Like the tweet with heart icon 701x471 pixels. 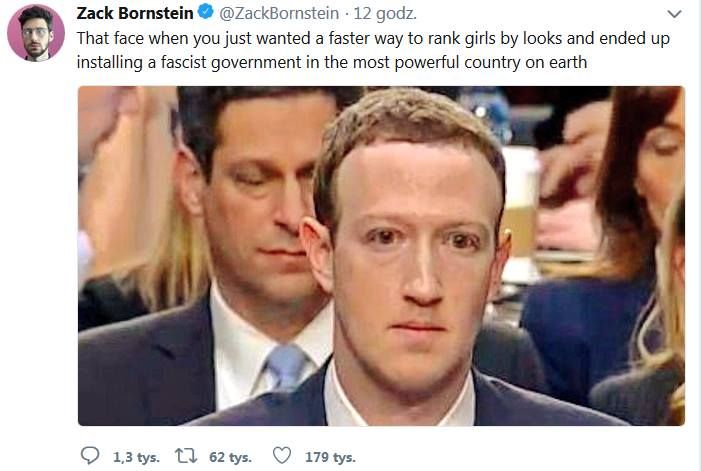pos(282,455)
